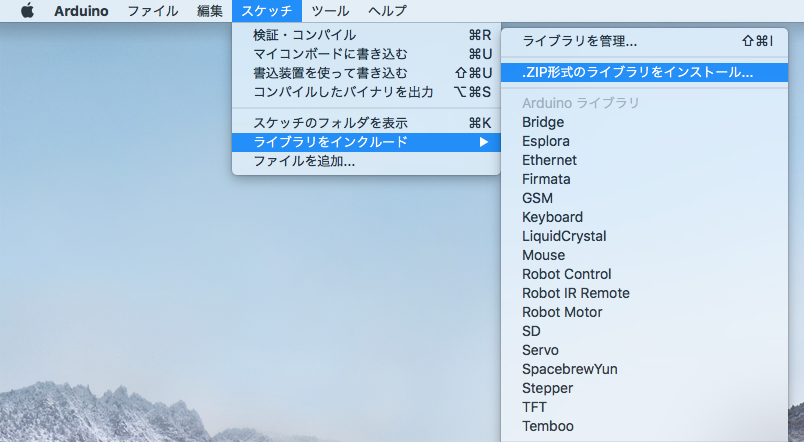Include the Temboo library
Screen dimensions: 804x442
(x=645, y=426)
